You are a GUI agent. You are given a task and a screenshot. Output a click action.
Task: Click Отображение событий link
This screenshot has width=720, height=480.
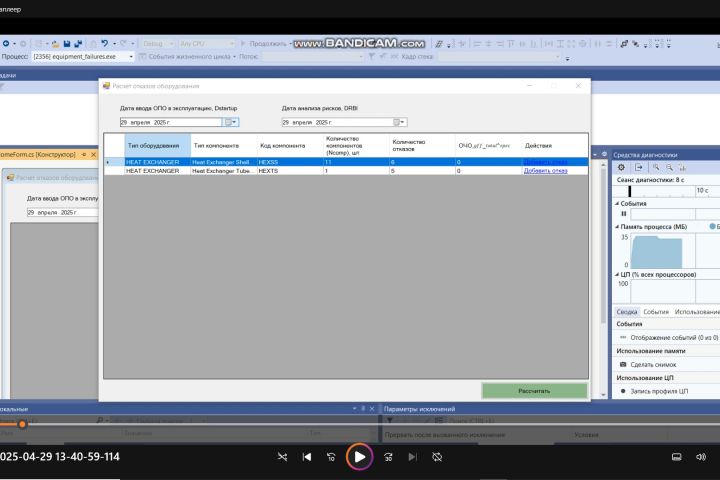click(674, 338)
